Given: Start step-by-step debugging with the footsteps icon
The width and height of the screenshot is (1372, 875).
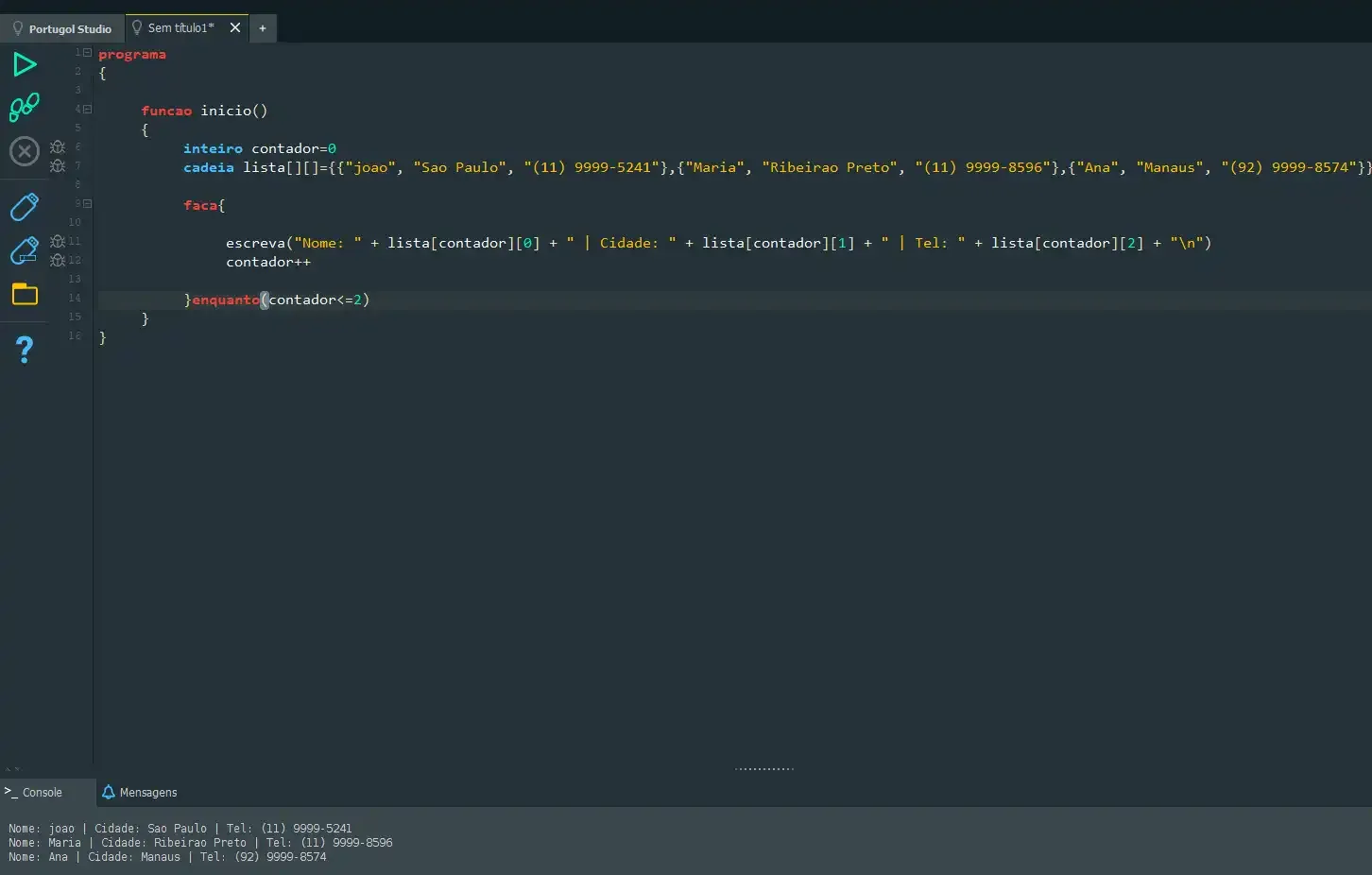Looking at the screenshot, I should pyautogui.click(x=25, y=107).
